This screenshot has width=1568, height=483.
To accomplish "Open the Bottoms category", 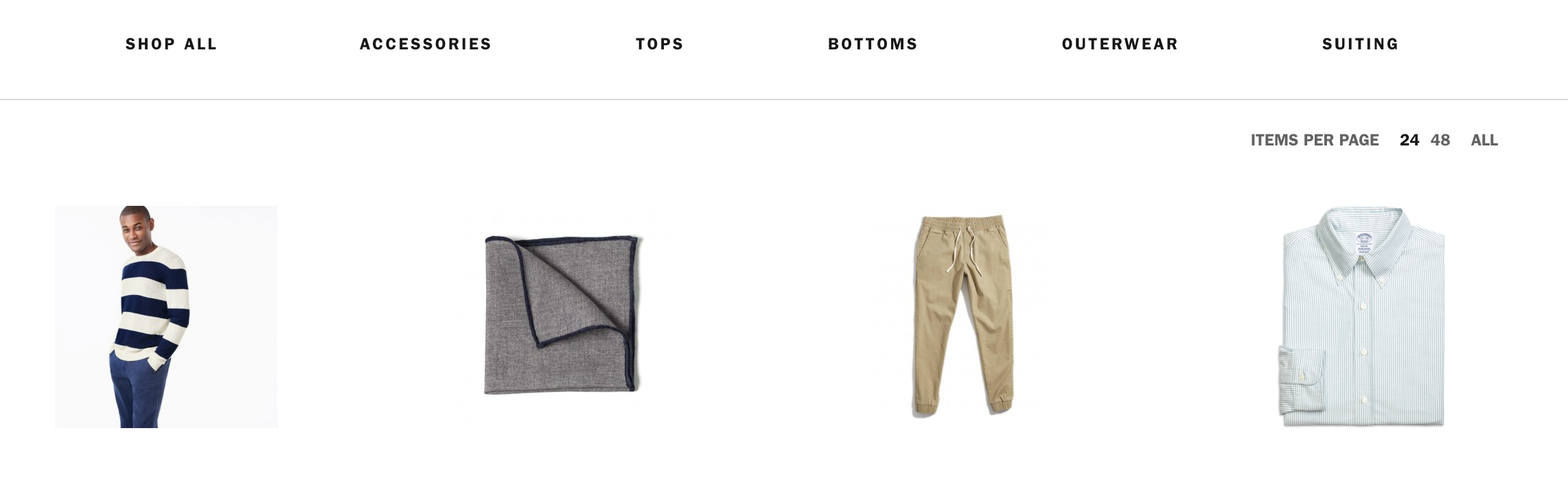I will point(873,44).
